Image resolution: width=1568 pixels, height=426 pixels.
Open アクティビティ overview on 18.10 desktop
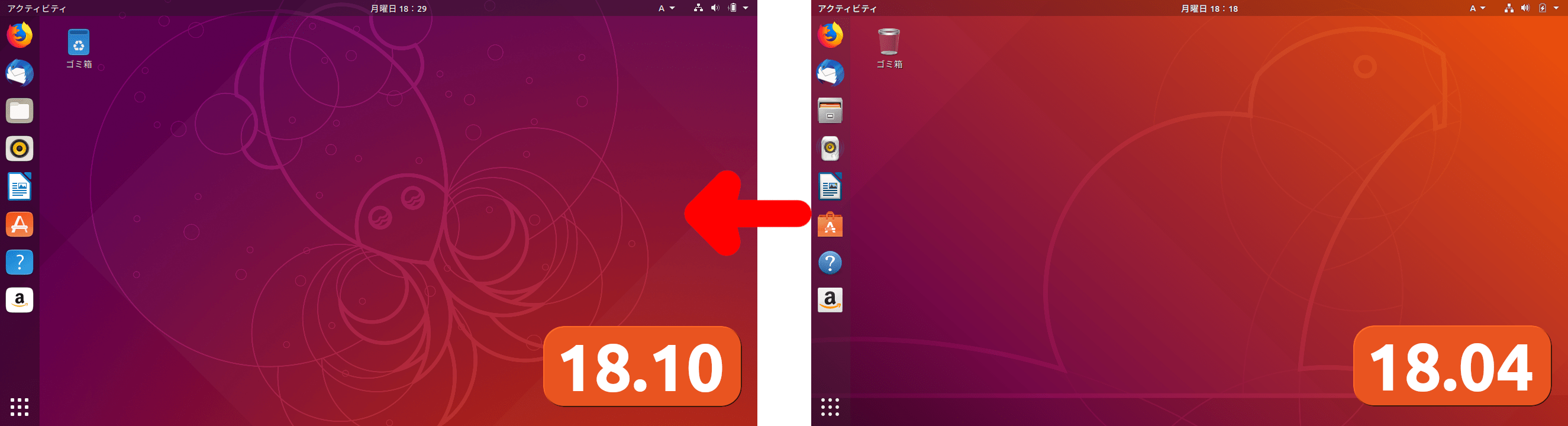click(37, 8)
